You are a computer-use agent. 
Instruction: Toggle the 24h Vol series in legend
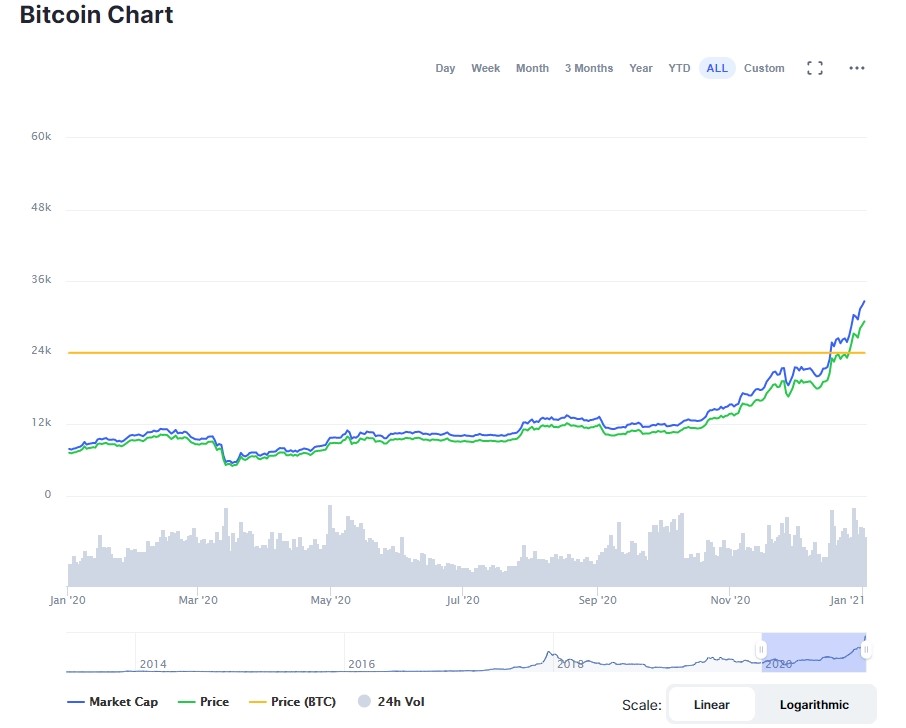391,702
